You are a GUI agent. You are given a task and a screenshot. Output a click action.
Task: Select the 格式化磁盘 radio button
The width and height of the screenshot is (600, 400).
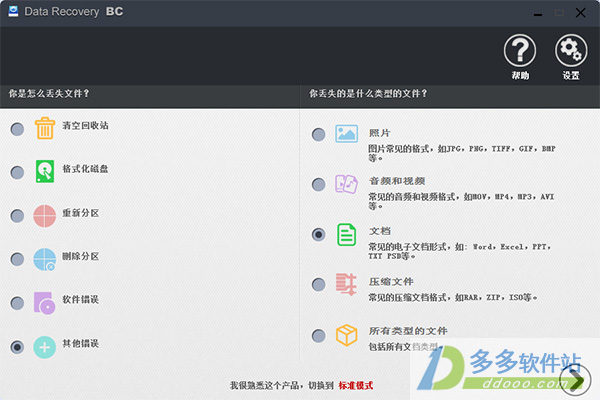17,173
